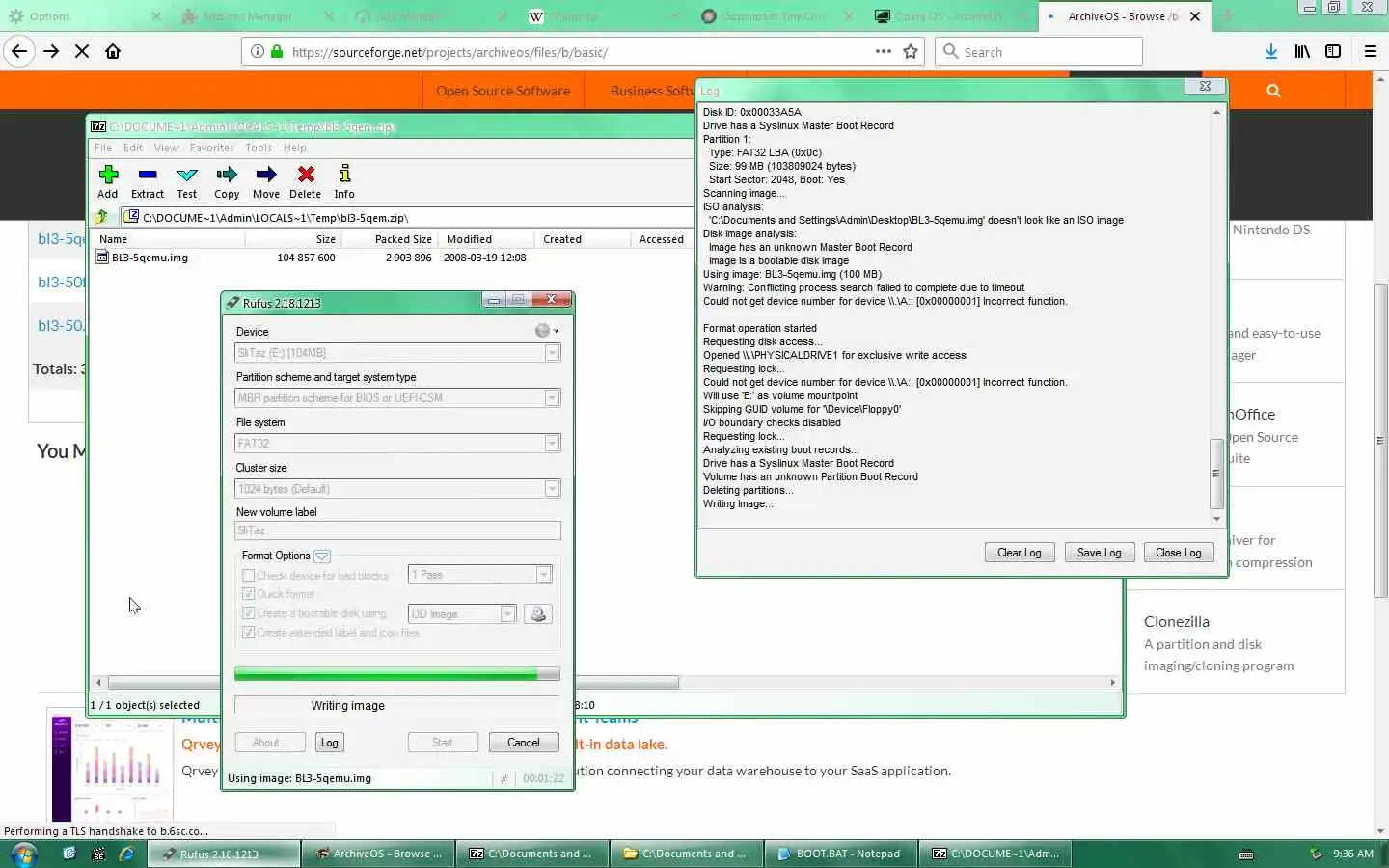The width and height of the screenshot is (1389, 868).
Task: Collapse the Format Options expander
Action: (322, 556)
